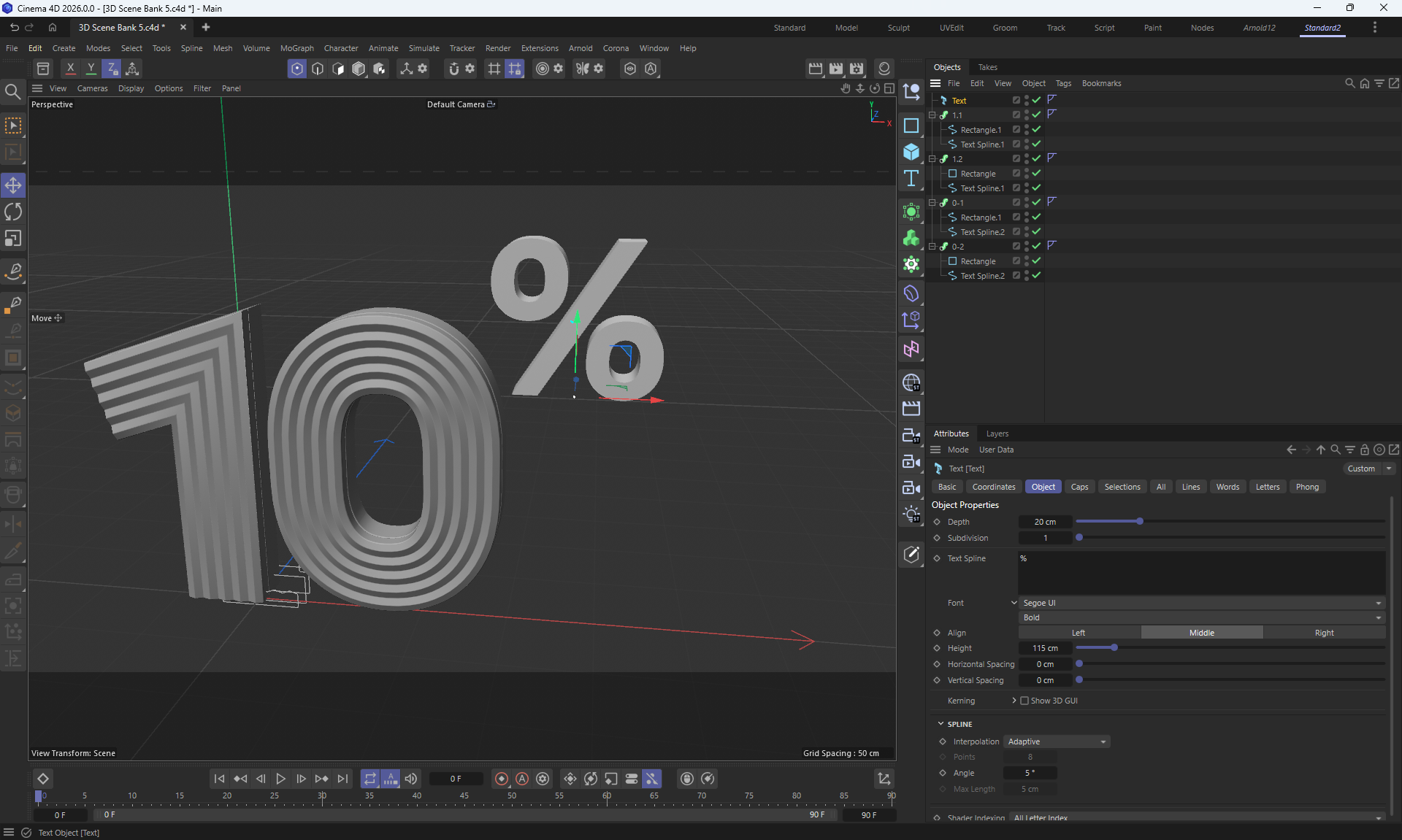Click the Text spline tool icon
This screenshot has width=1402, height=840.
point(911,179)
